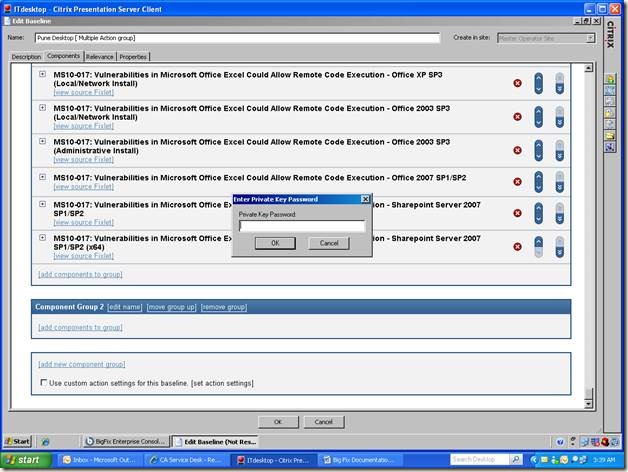Switch to the Description tab

coord(26,57)
